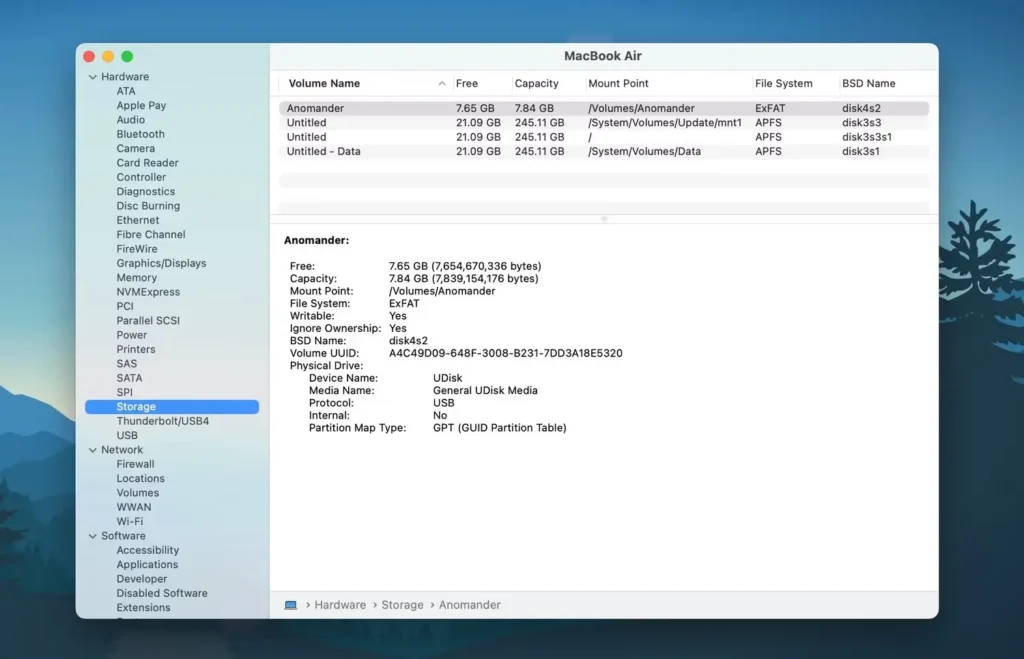
Task: Click the Media Name value General UDisk Media
Action: click(x=485, y=391)
